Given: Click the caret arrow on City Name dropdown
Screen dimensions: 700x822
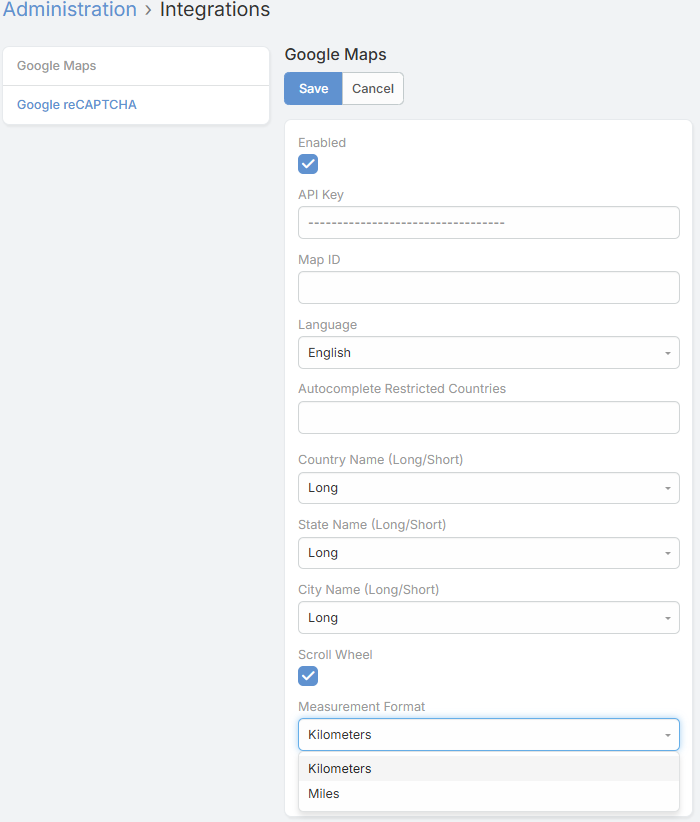Looking at the screenshot, I should [667, 618].
